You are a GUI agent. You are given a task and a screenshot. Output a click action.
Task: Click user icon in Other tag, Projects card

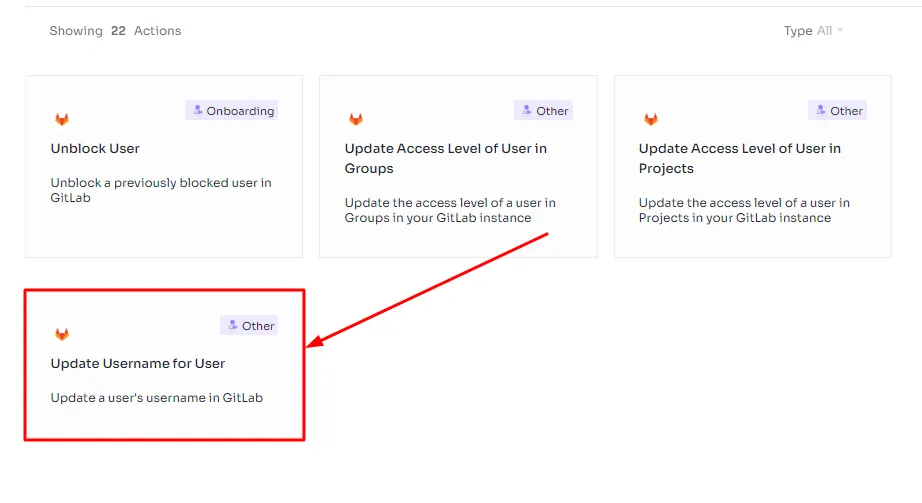click(x=821, y=110)
